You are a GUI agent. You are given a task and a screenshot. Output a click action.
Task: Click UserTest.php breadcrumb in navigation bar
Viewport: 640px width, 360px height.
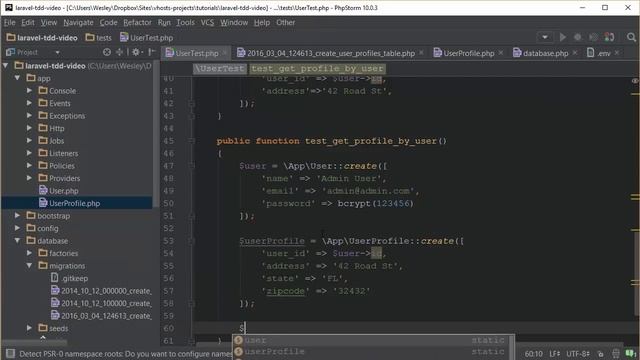tap(147, 38)
